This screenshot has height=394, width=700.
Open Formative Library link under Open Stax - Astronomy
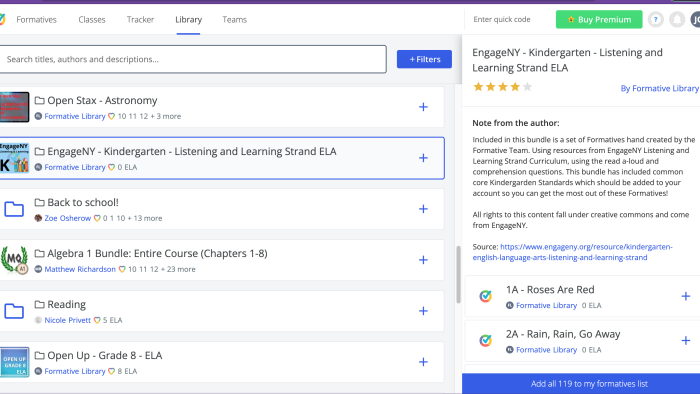coord(75,116)
